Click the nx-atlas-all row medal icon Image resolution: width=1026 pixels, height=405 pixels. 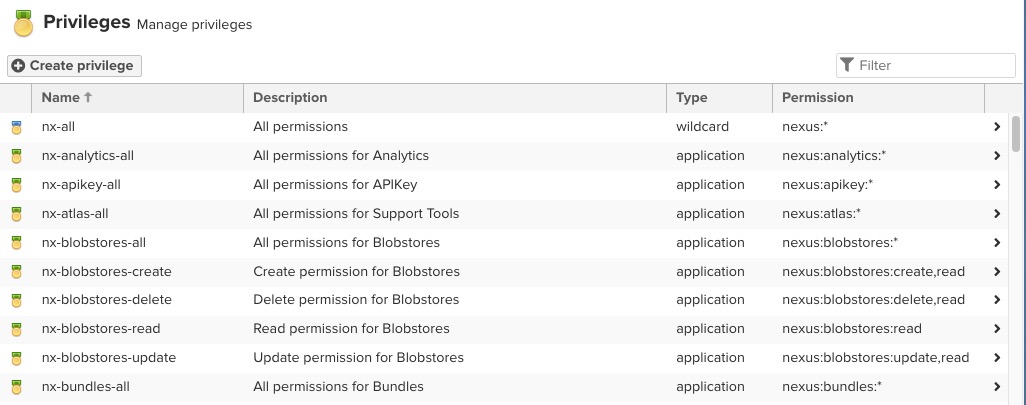(16, 214)
